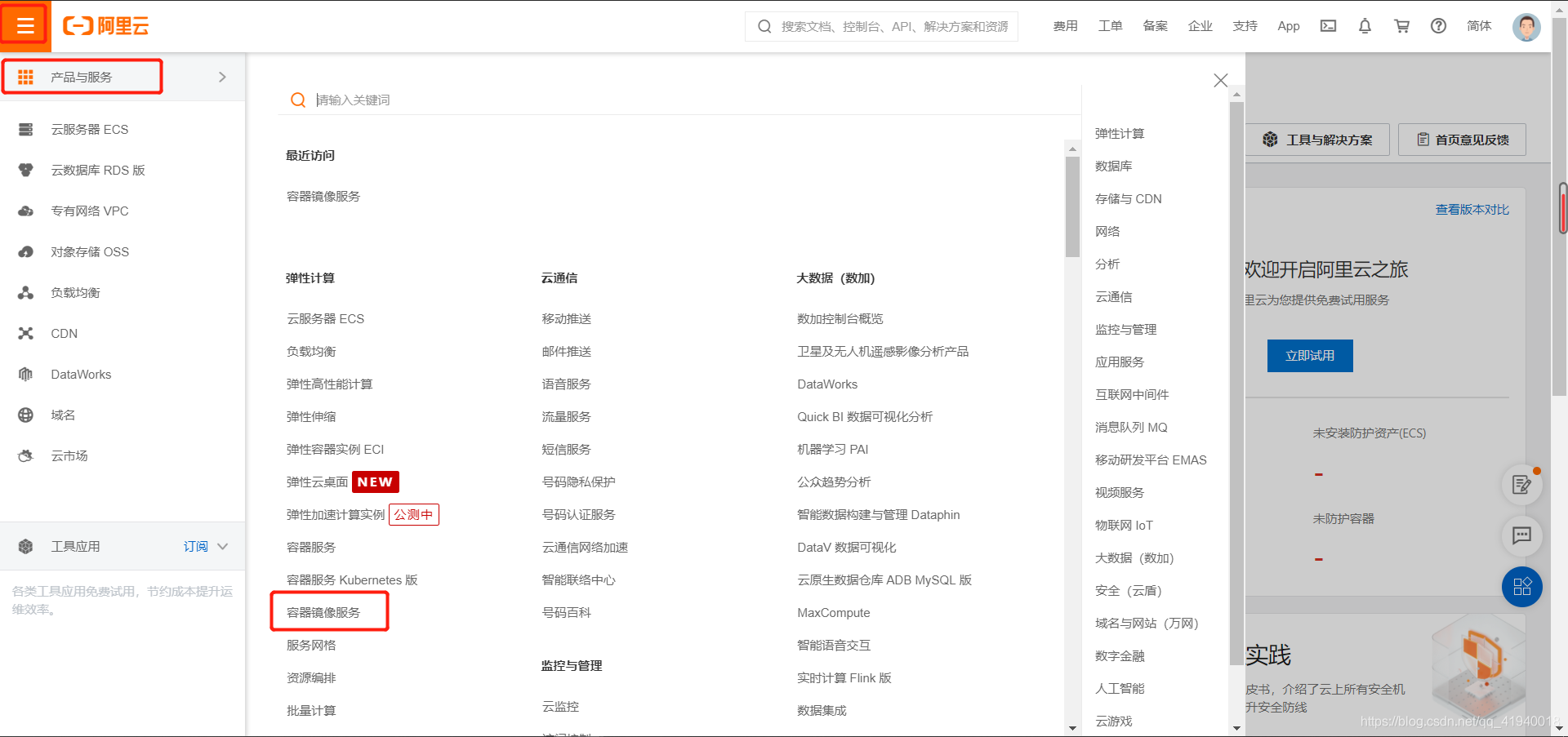Open 机器学习 PAI product

[832, 449]
